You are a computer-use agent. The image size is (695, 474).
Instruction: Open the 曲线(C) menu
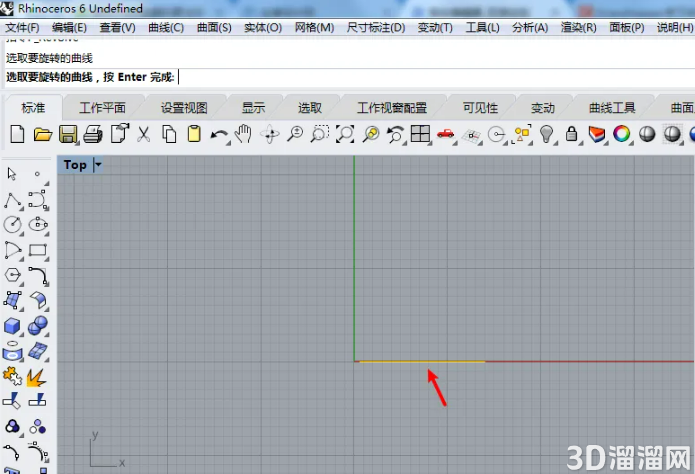[166, 27]
